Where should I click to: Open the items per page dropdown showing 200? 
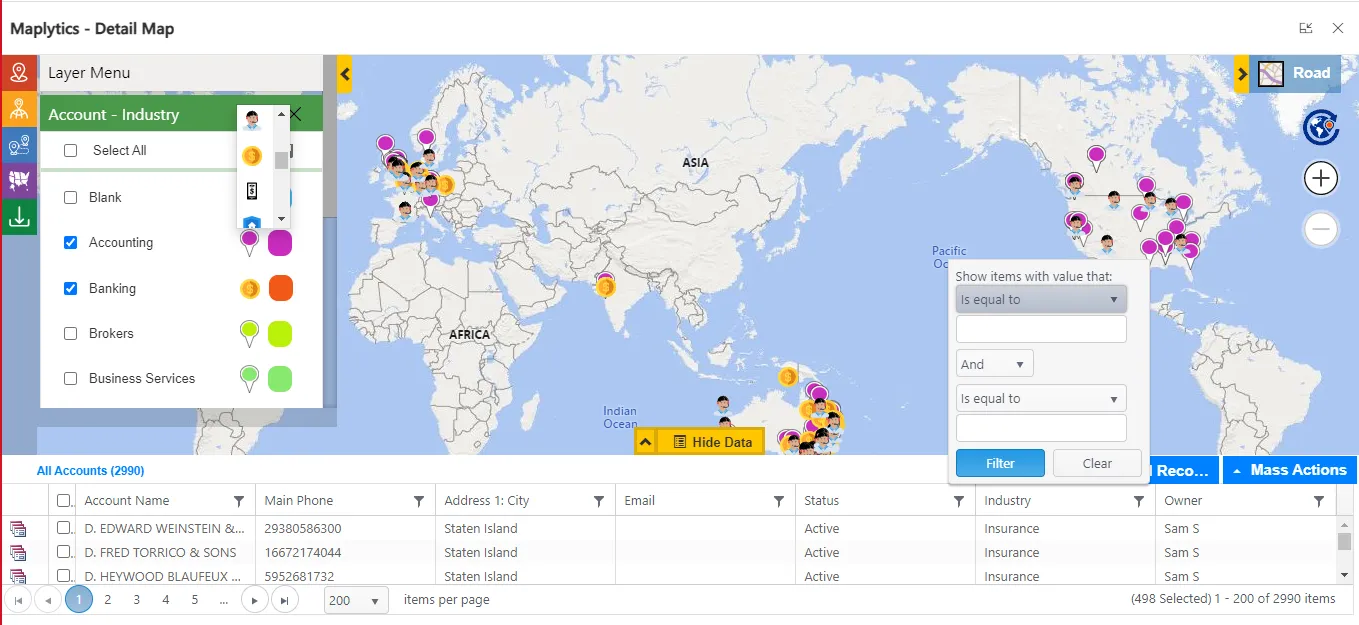pyautogui.click(x=355, y=600)
